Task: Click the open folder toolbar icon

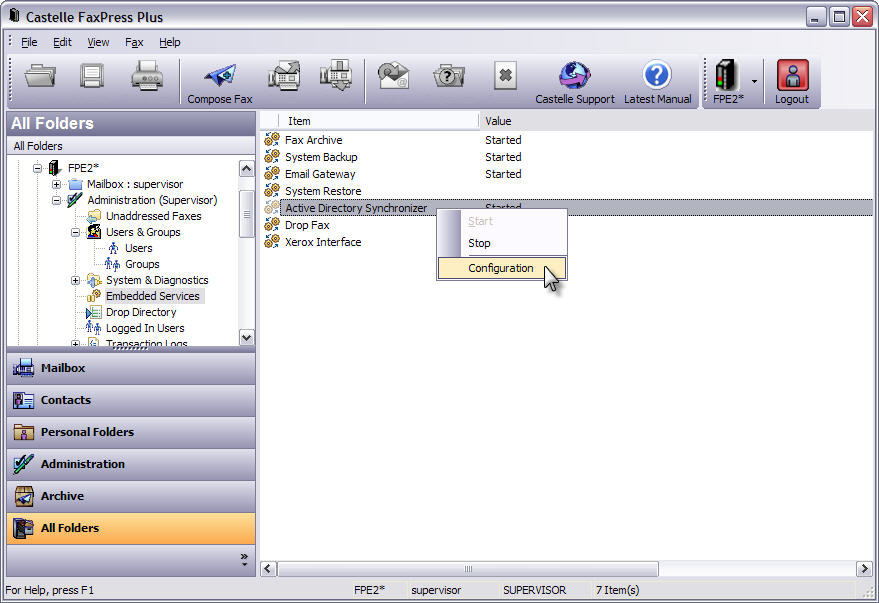Action: [41, 76]
